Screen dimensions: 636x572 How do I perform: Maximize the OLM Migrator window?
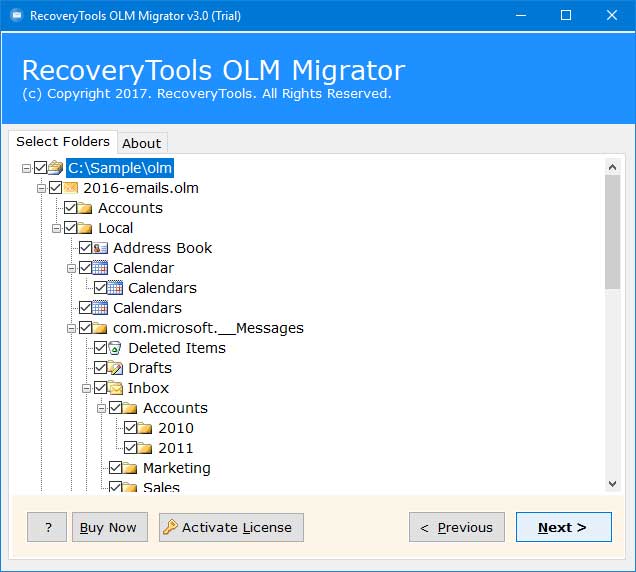click(x=566, y=15)
